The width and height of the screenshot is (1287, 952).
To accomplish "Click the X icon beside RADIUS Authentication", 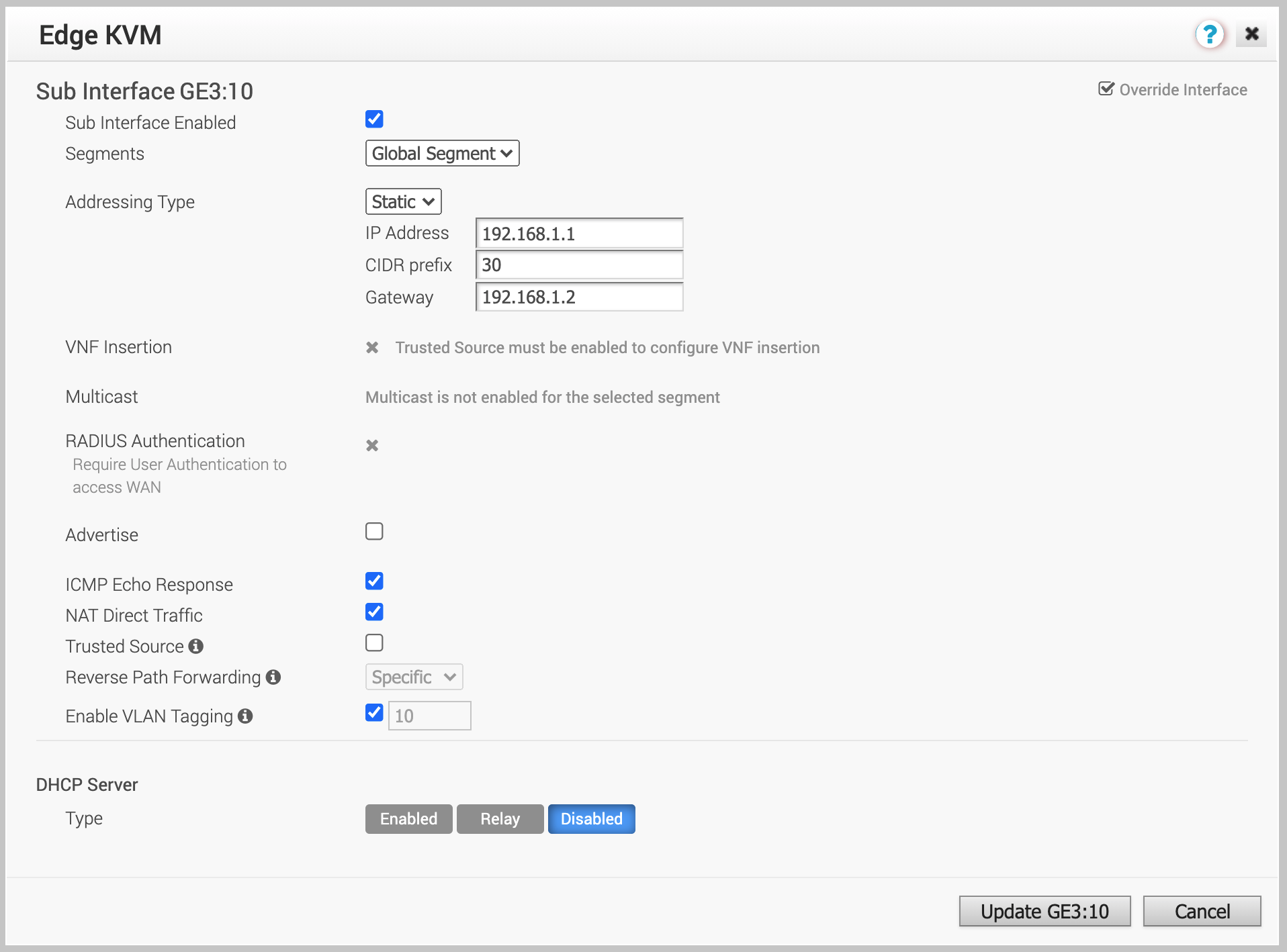I will click(x=372, y=445).
